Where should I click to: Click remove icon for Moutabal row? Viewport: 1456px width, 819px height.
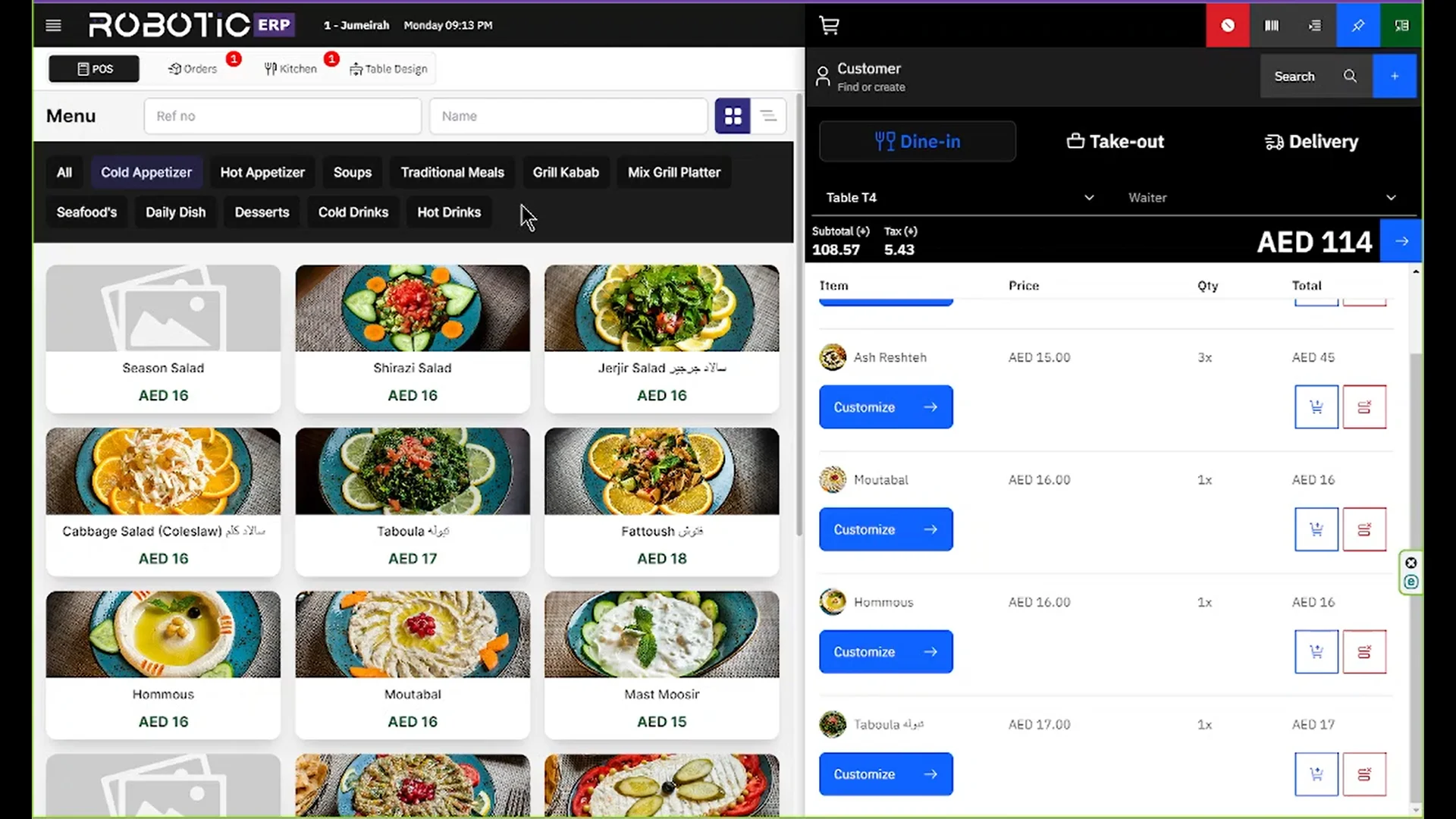tap(1364, 529)
